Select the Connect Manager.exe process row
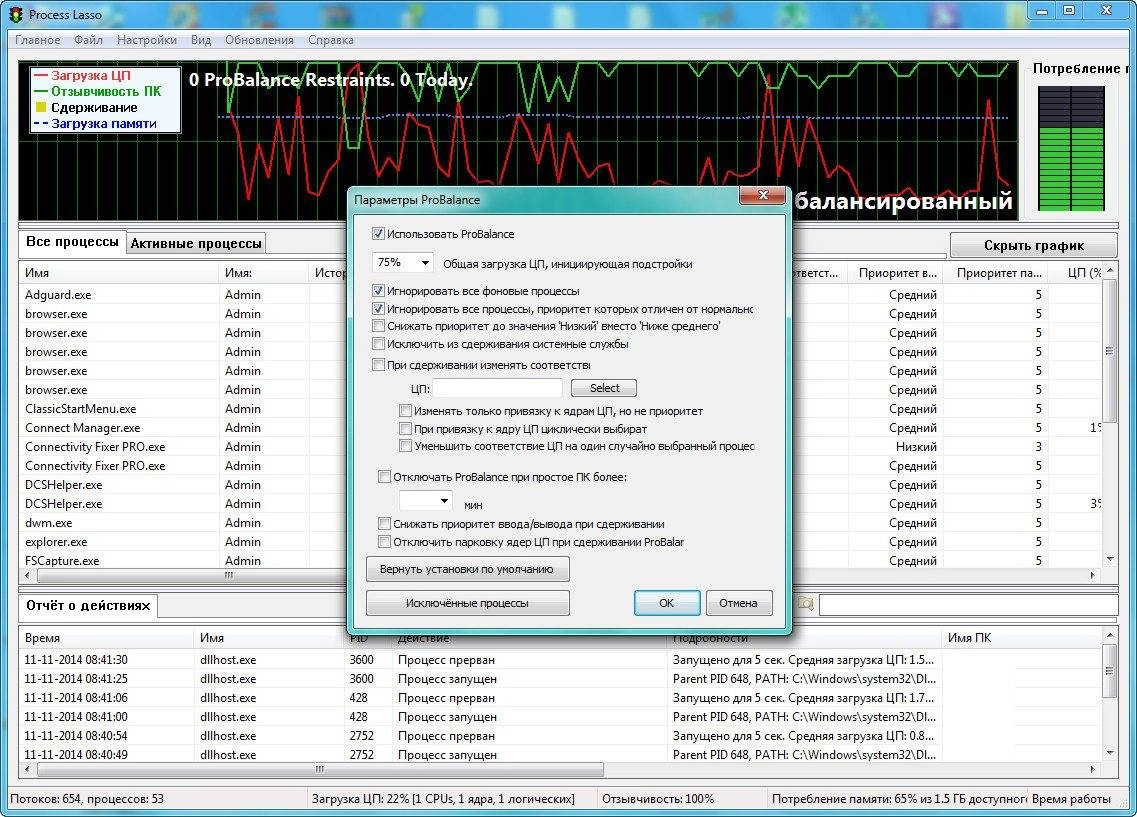The width and height of the screenshot is (1137, 817). pyautogui.click(x=185, y=428)
